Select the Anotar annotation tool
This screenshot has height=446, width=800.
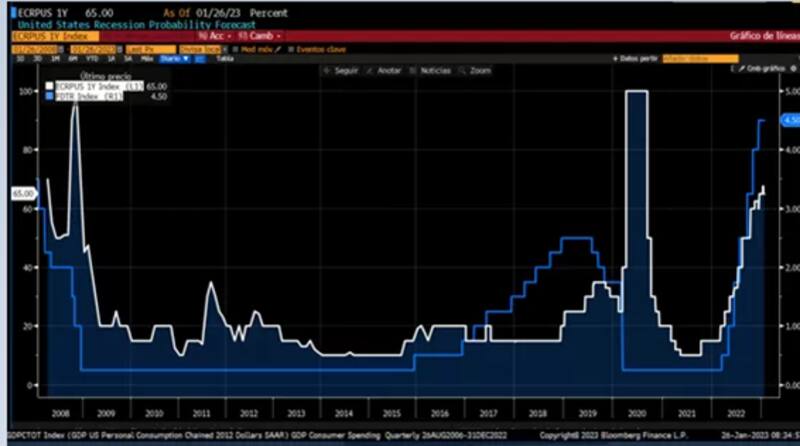(x=387, y=71)
